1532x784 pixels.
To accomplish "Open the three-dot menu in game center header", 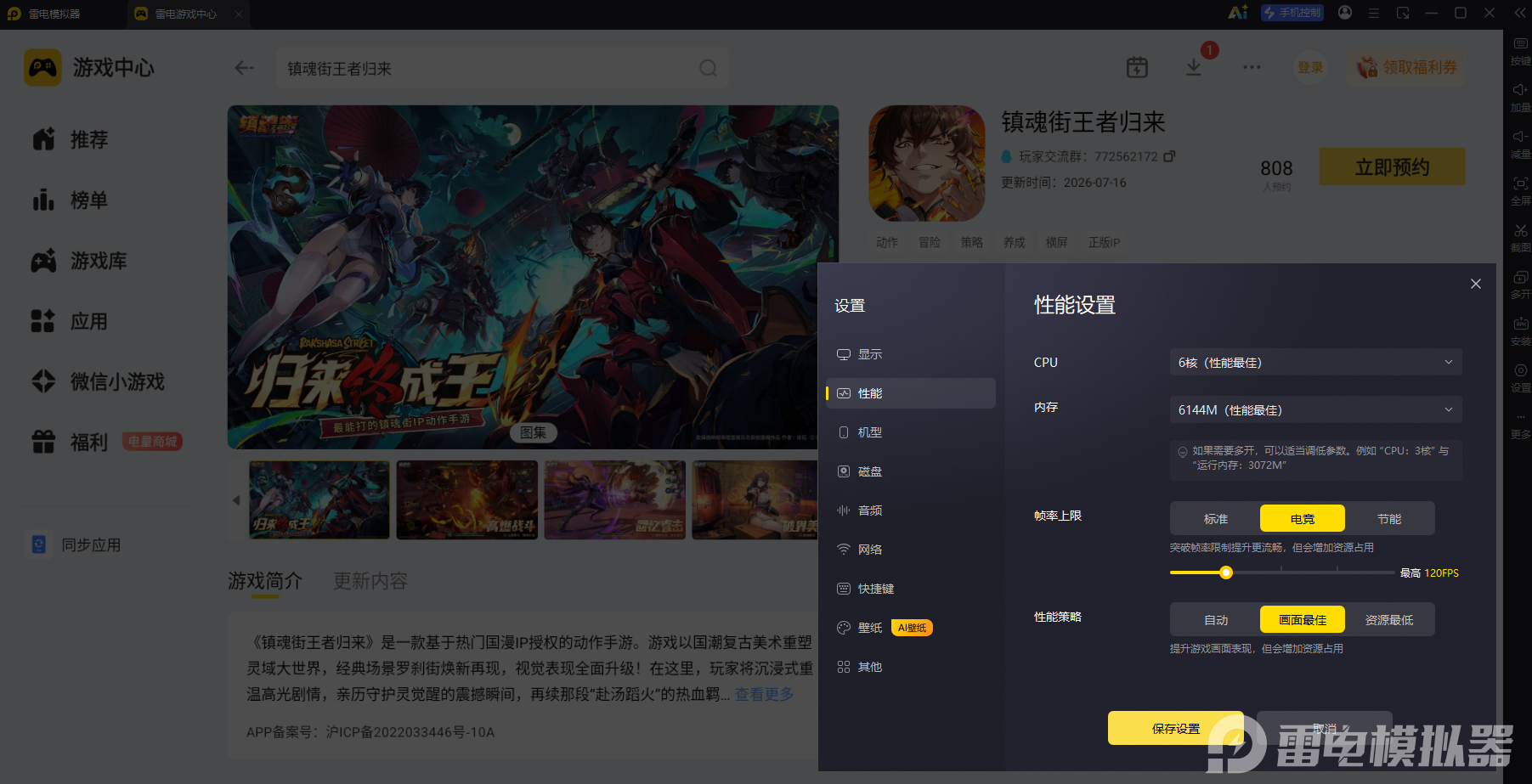I will 1252,67.
